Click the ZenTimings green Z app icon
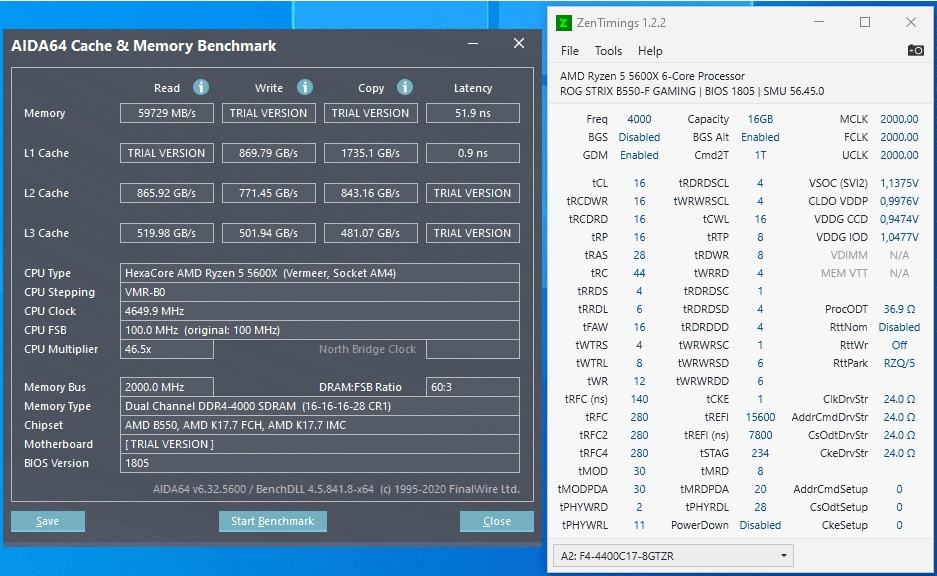This screenshot has height=576, width=937. pos(564,23)
